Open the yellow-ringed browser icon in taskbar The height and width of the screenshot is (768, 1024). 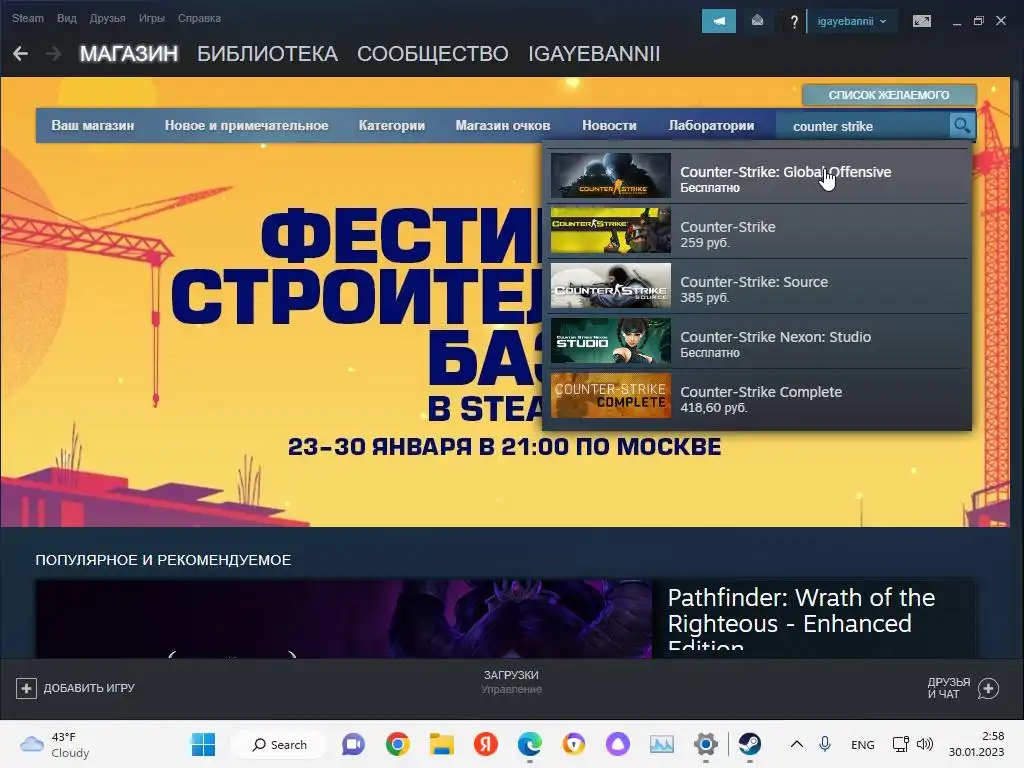tap(573, 744)
